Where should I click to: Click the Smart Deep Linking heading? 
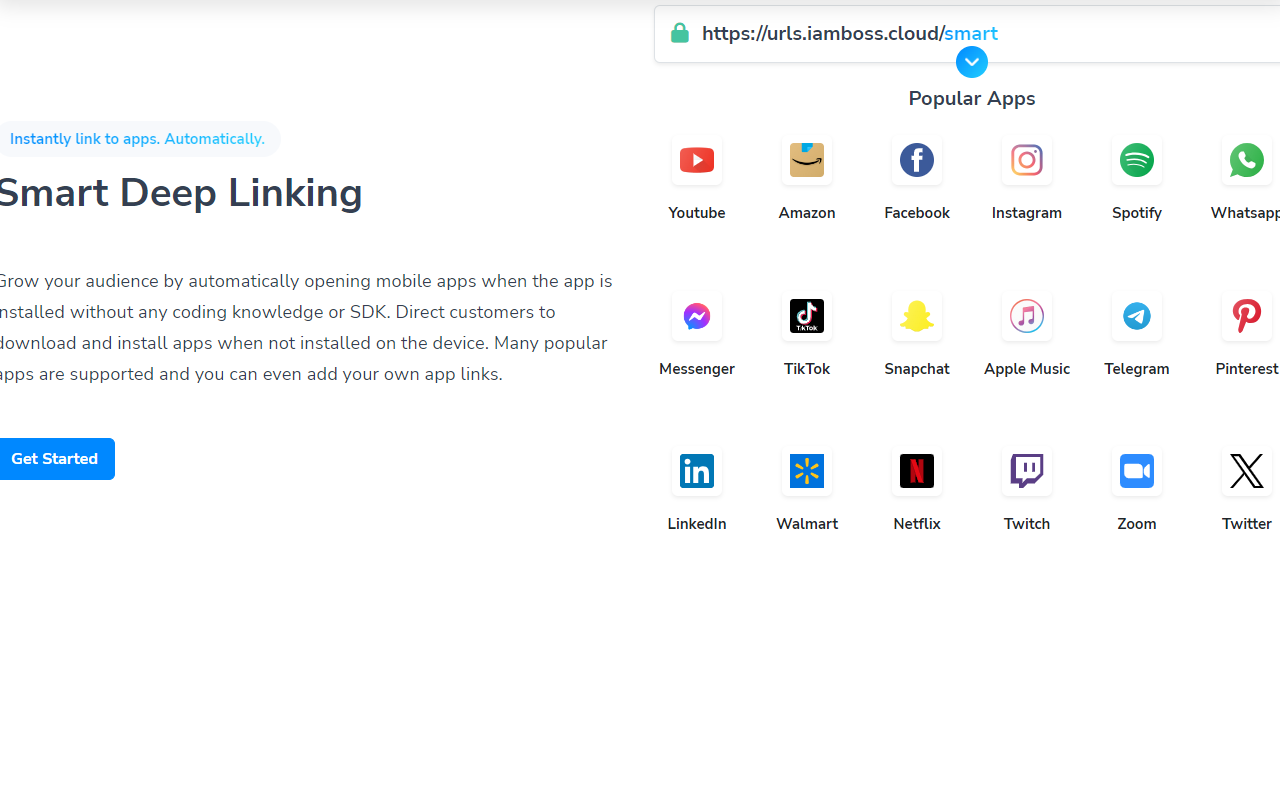coord(181,193)
